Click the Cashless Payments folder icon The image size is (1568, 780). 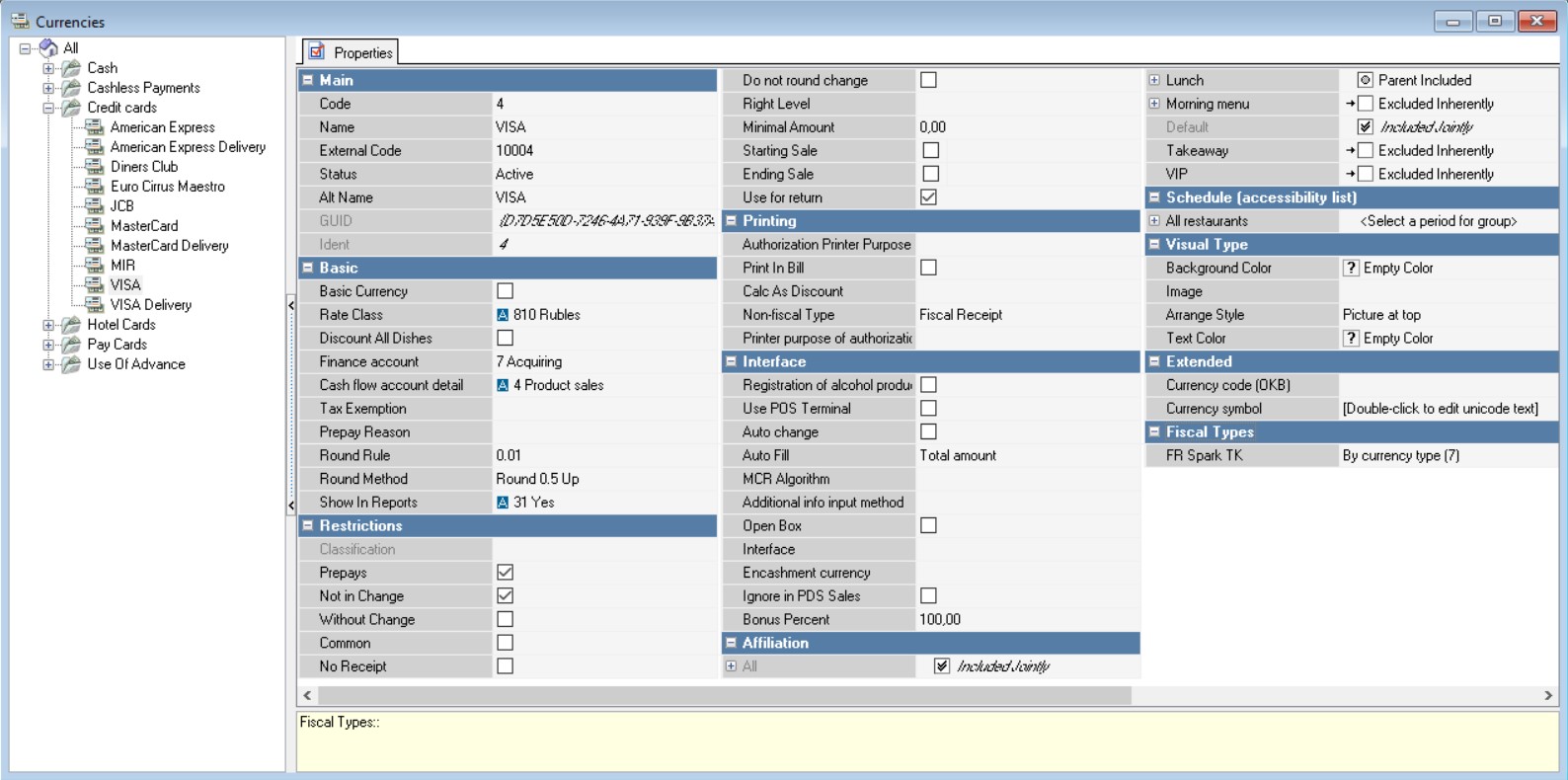(71, 88)
